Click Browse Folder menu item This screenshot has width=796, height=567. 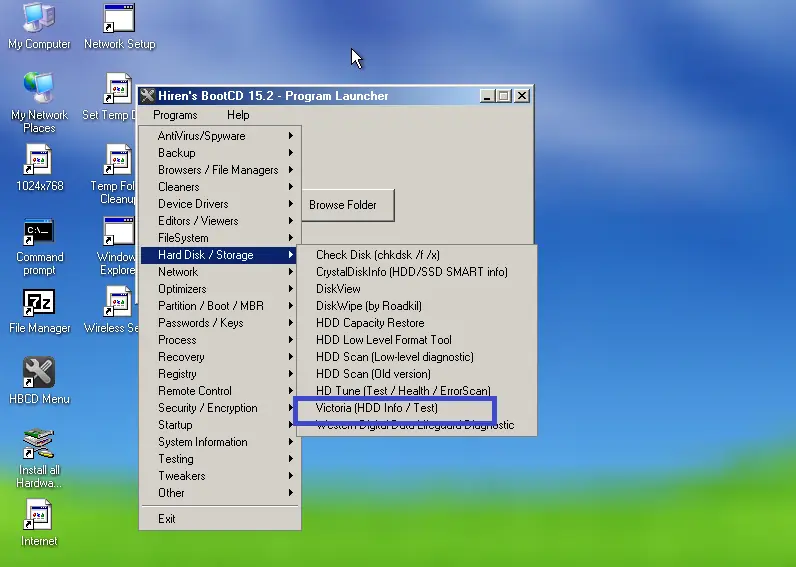348,205
